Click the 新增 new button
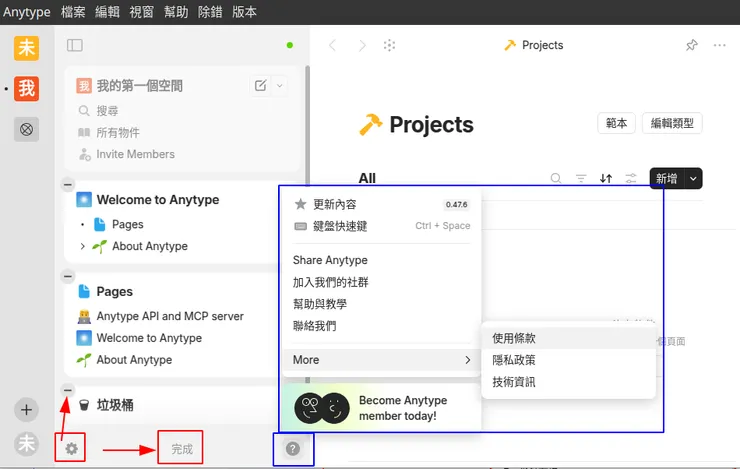Screen dimensions: 740x469 [666, 178]
